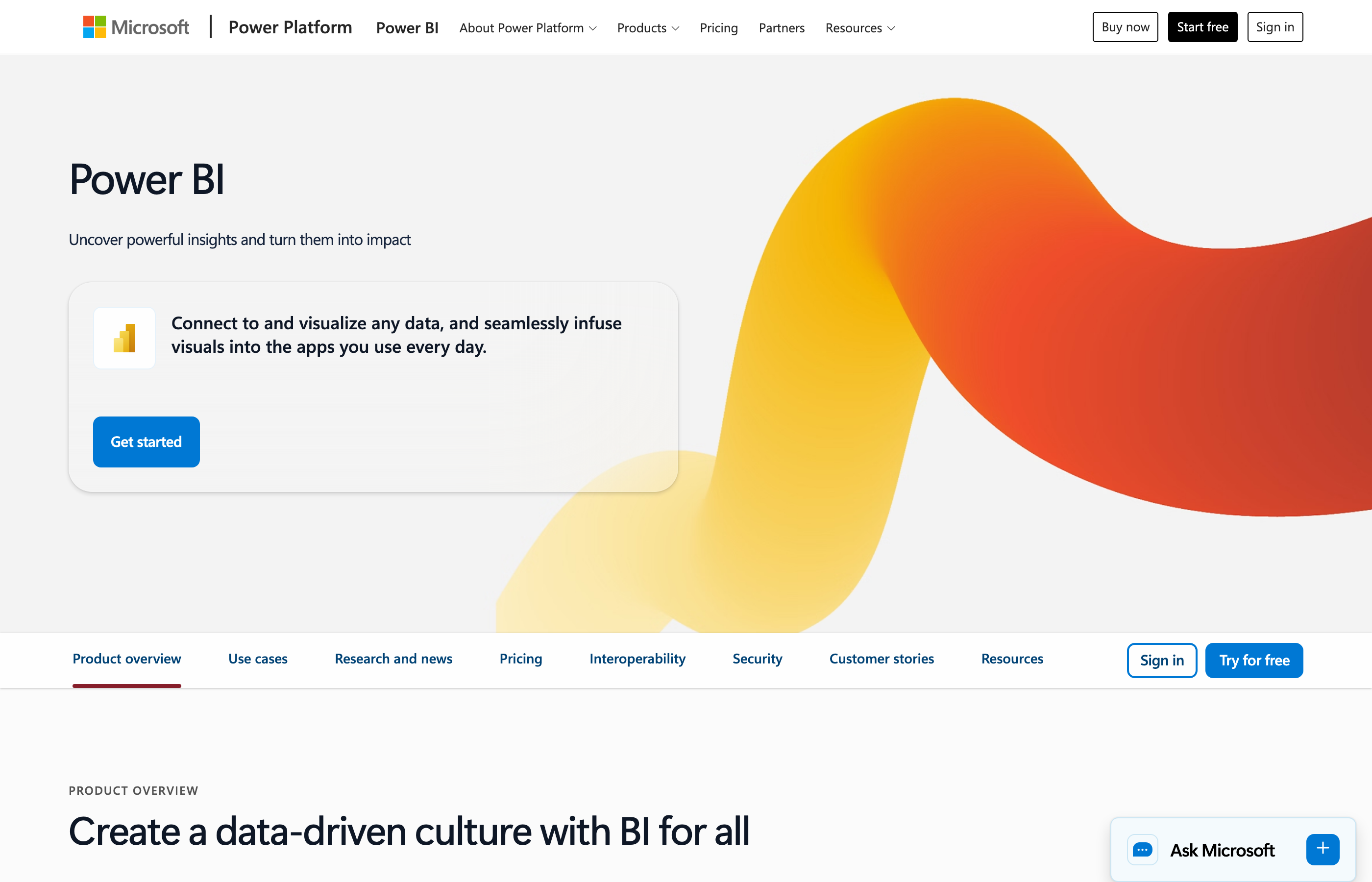This screenshot has height=882, width=1372.
Task: Select the Pricing tab in section bar
Action: (x=521, y=659)
